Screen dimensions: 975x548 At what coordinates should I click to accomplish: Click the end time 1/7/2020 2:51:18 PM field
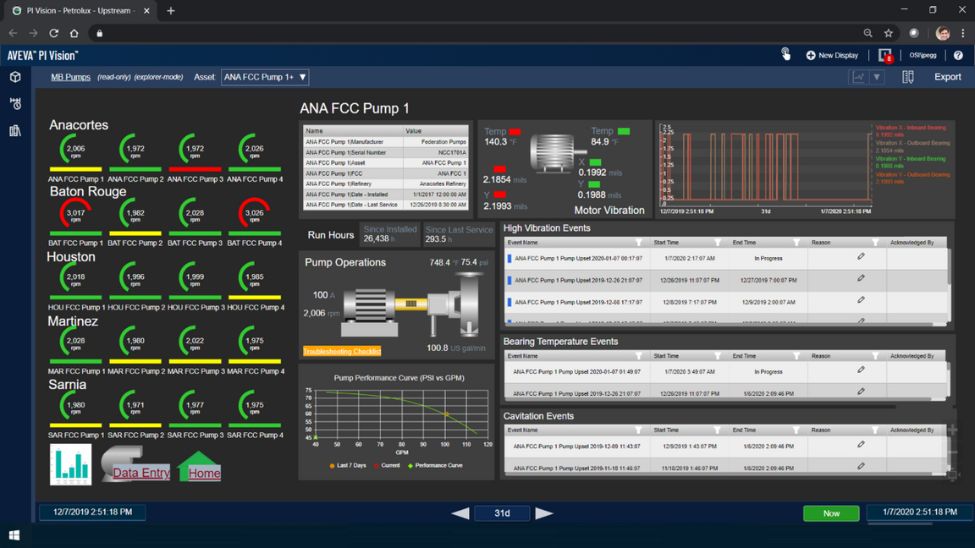920,512
